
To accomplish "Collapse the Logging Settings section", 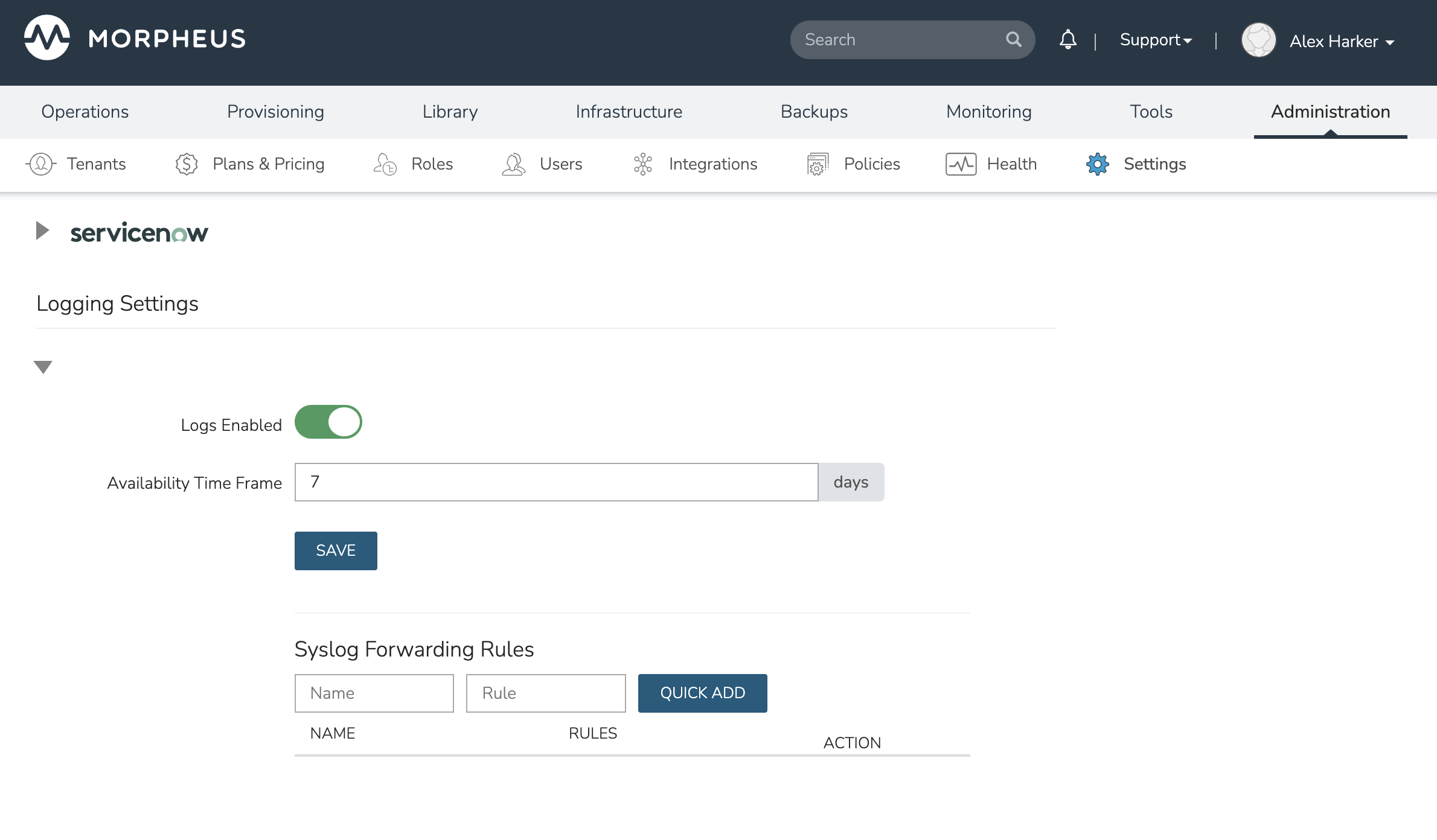I will (43, 366).
